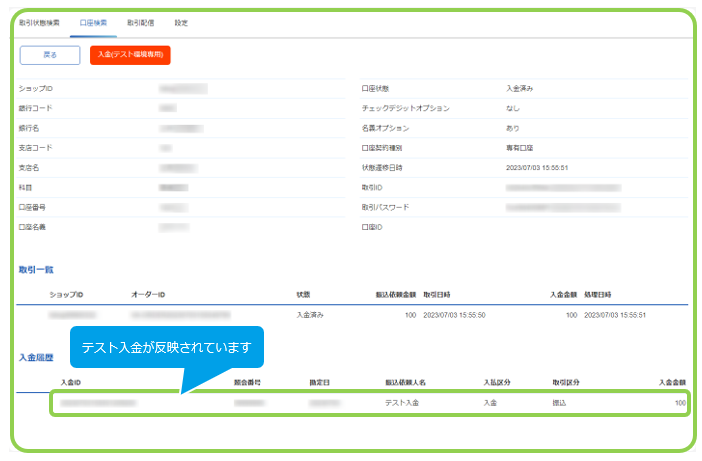Click the オーダーID column header in 取引一覧
The image size is (702, 461).
coord(148,295)
